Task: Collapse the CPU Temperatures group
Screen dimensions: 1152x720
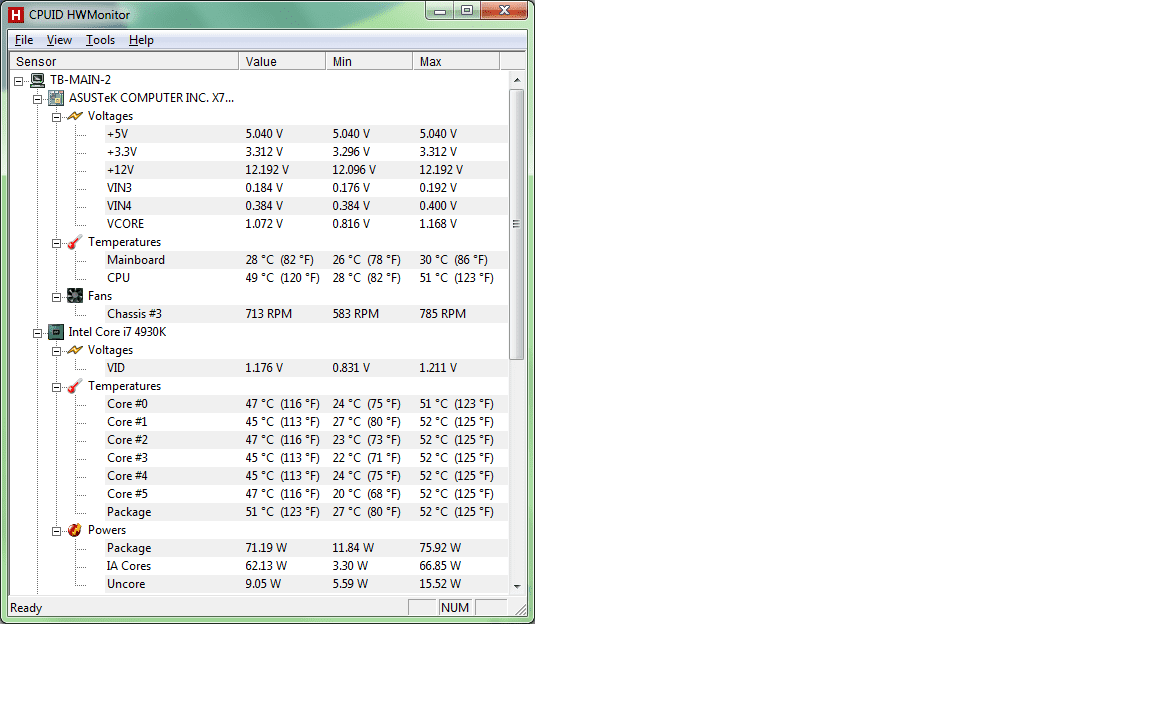Action: tap(57, 387)
